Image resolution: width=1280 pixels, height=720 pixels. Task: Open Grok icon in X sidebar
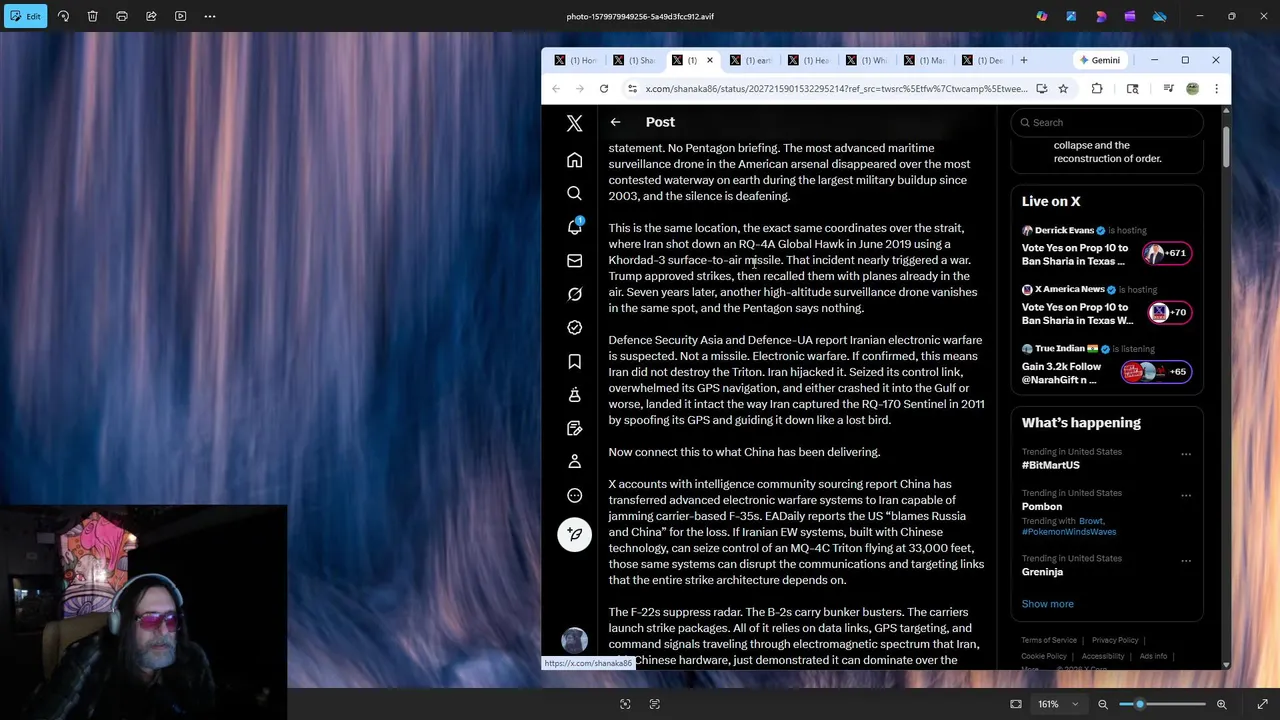574,294
